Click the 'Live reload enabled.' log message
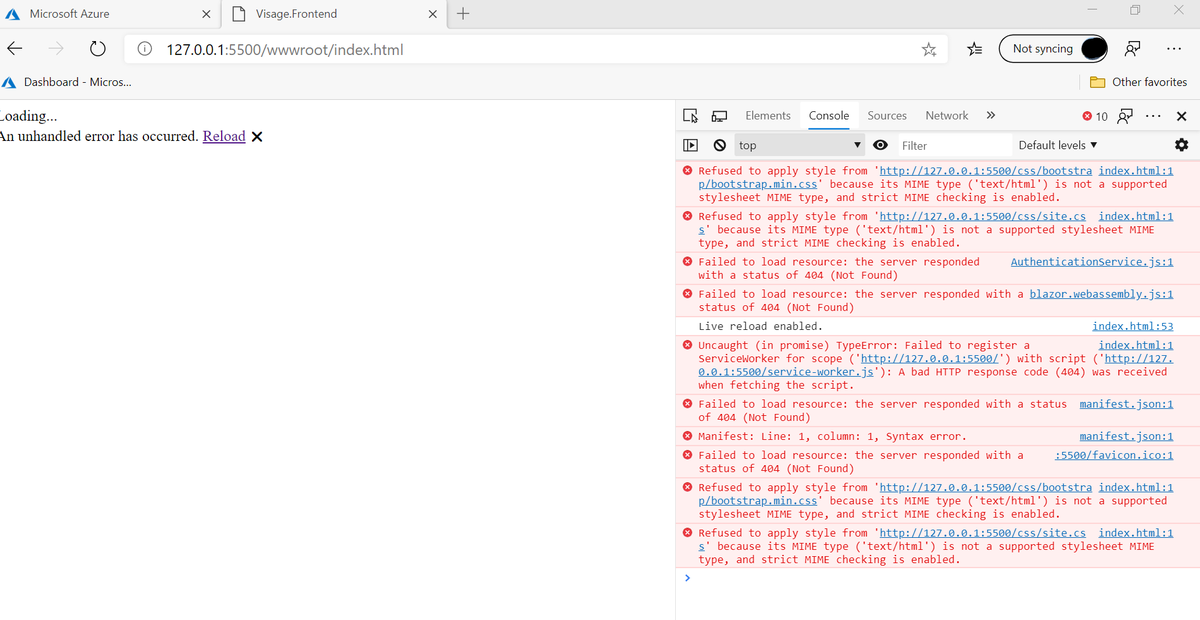Viewport: 1200px width, 620px height. pyautogui.click(x=761, y=326)
